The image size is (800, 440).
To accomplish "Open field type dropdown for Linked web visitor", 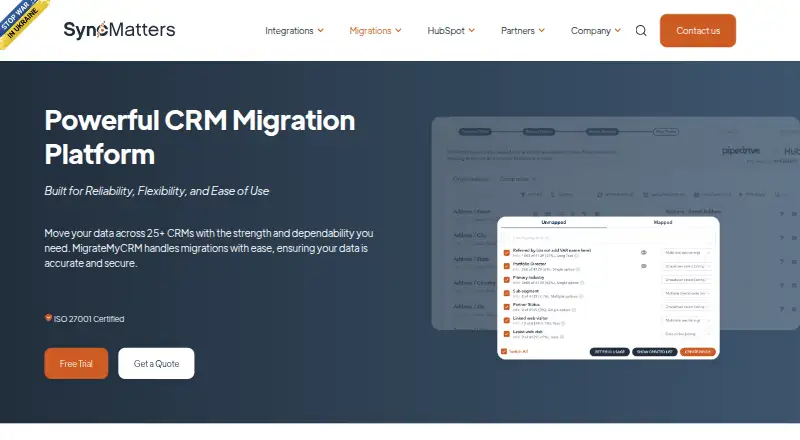I will coord(687,321).
